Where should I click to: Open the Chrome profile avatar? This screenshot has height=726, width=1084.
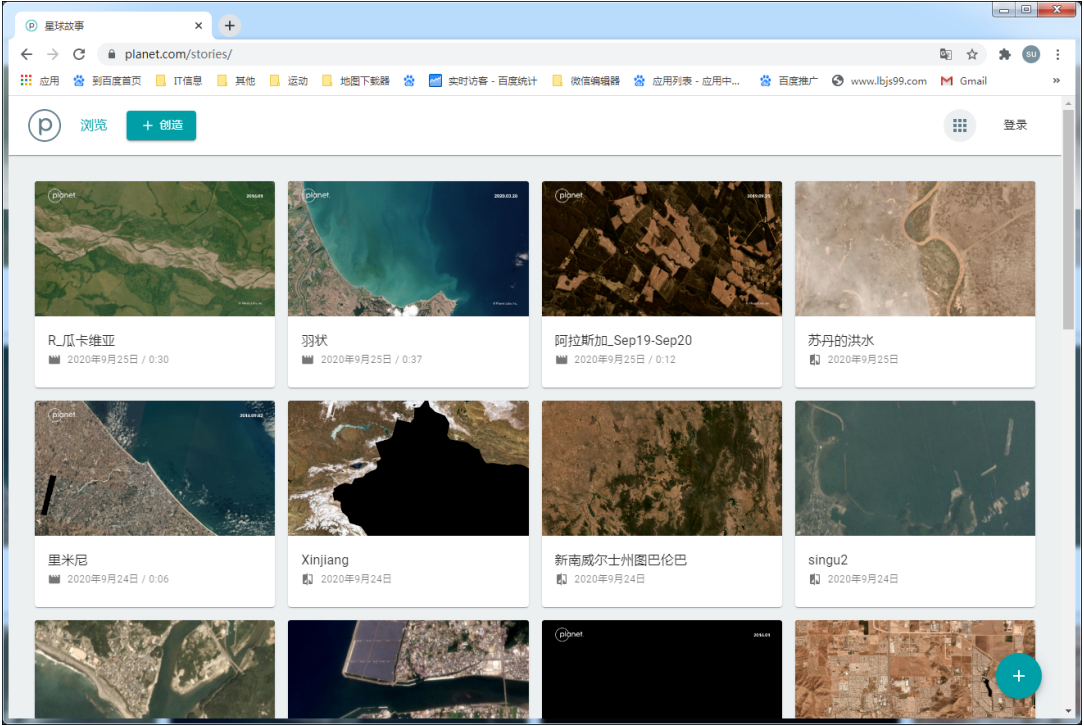click(x=1031, y=54)
